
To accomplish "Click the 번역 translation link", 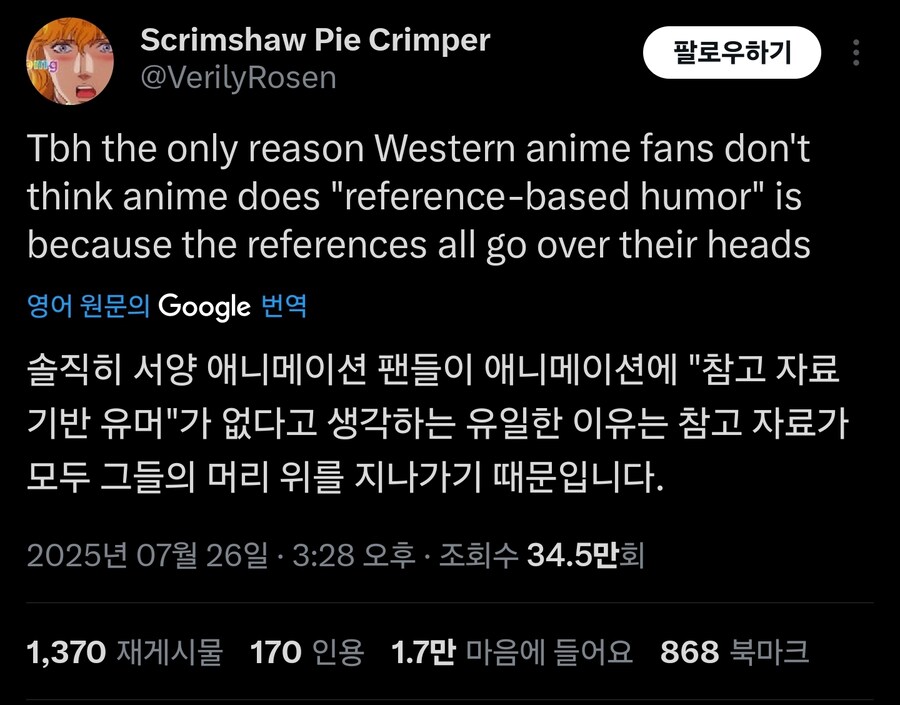I will (284, 306).
